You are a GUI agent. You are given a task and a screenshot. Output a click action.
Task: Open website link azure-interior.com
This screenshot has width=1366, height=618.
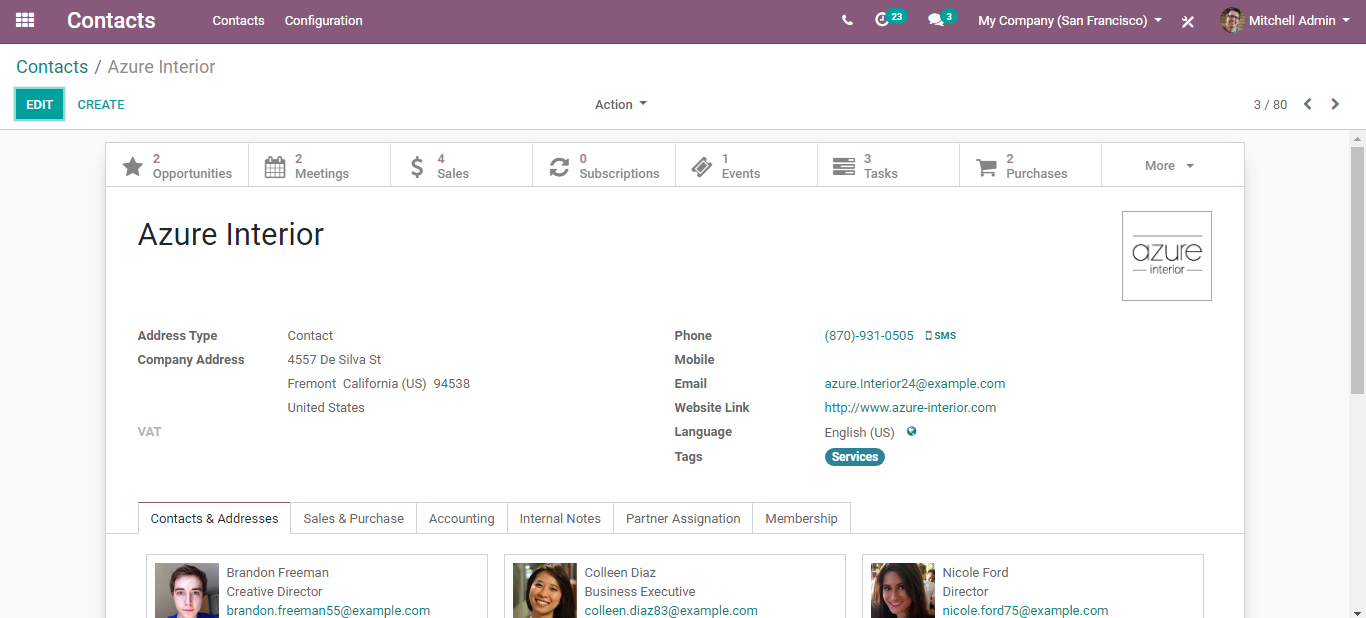910,408
